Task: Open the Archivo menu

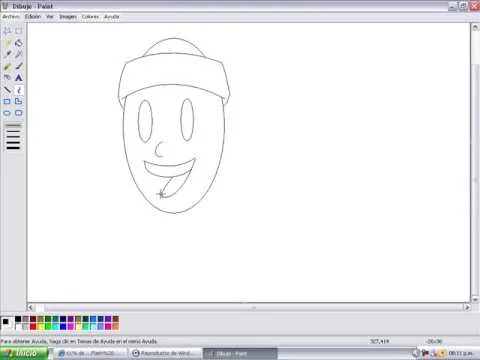Action: tap(11, 17)
